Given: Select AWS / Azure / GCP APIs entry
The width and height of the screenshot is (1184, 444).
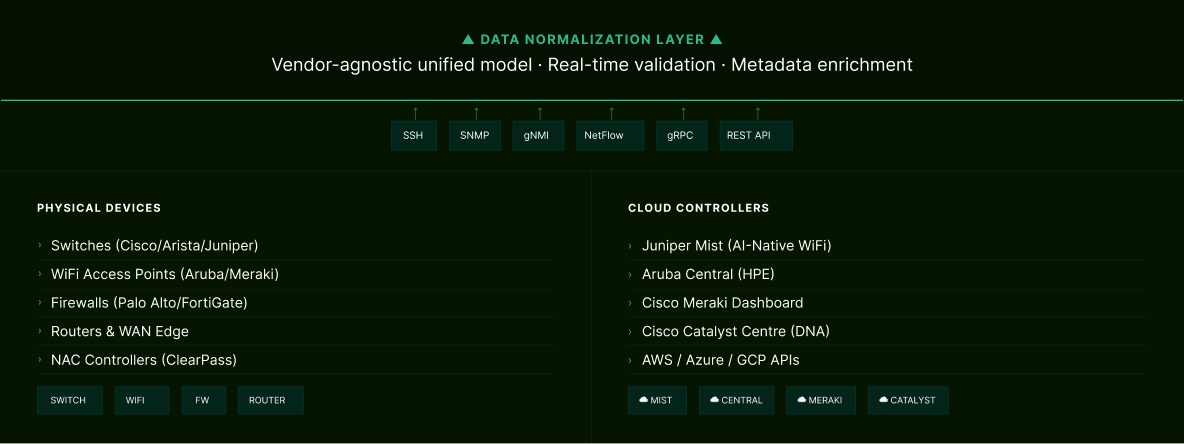Looking at the screenshot, I should click(720, 359).
